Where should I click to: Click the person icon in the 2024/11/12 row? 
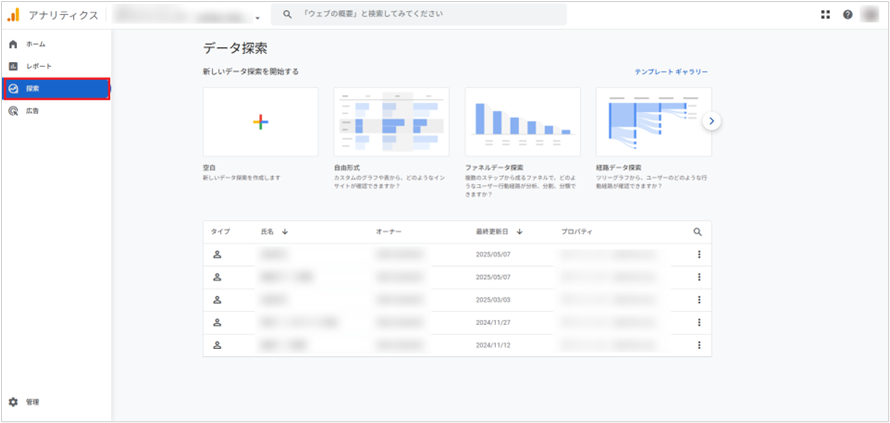217,345
